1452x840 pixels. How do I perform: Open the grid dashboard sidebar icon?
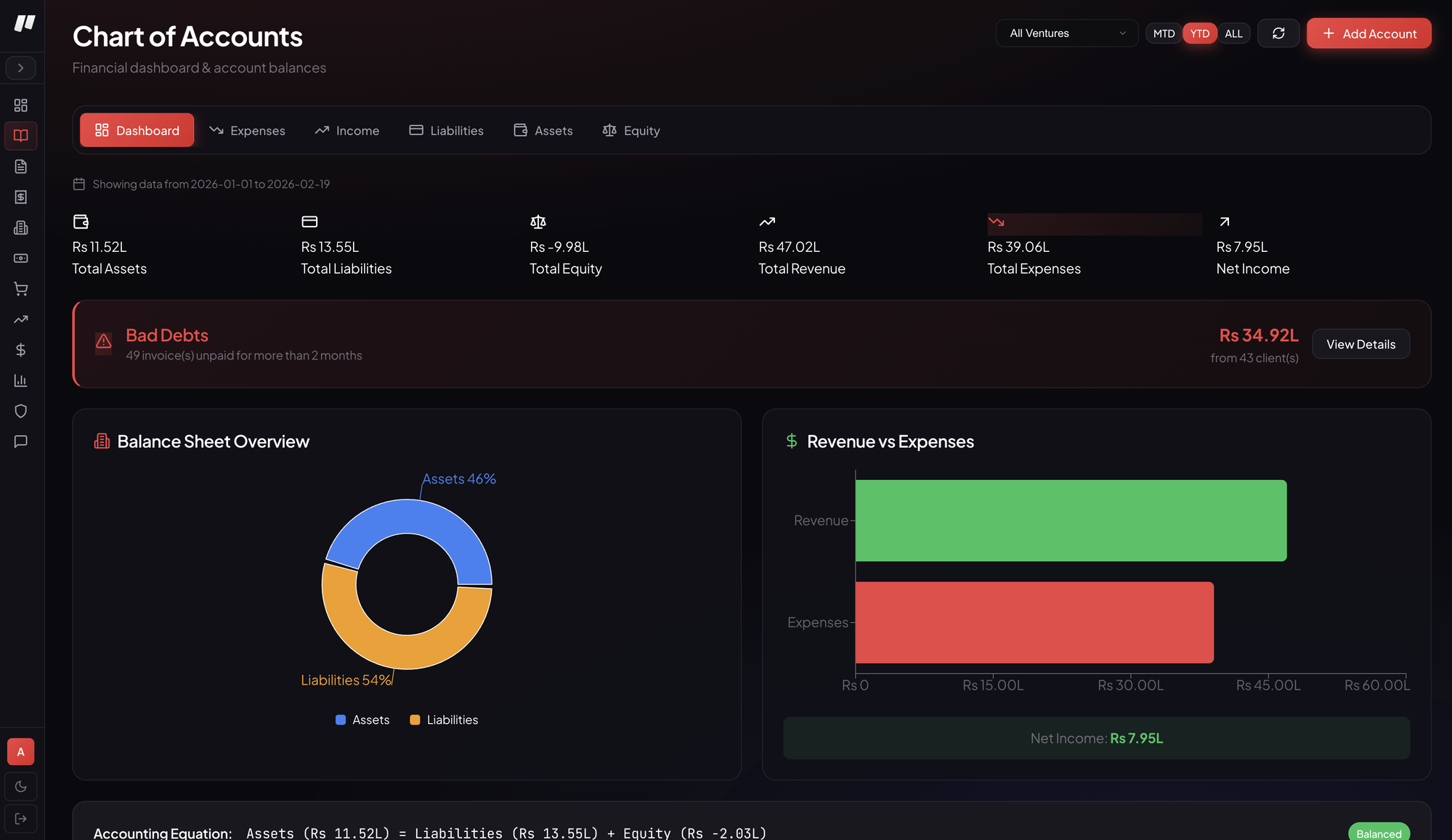(x=21, y=105)
